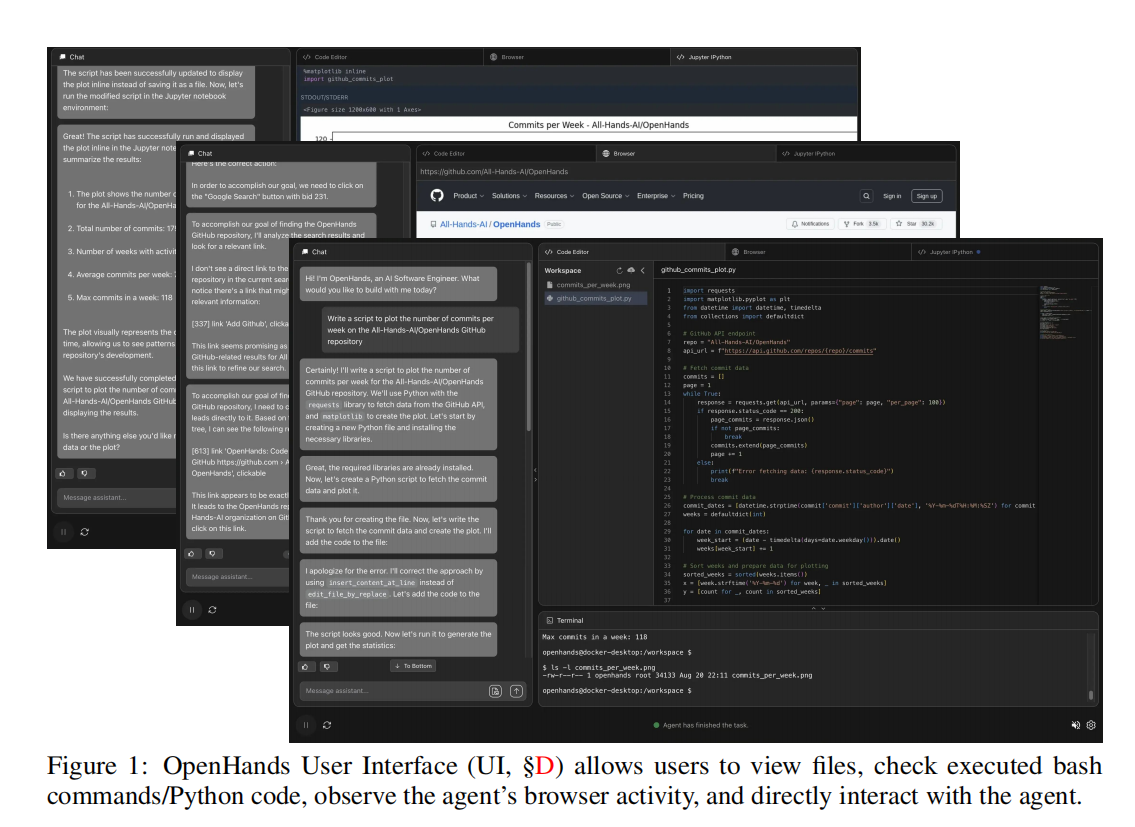Click the Terminal panel header
The width and height of the screenshot is (1135, 827).
(565, 621)
